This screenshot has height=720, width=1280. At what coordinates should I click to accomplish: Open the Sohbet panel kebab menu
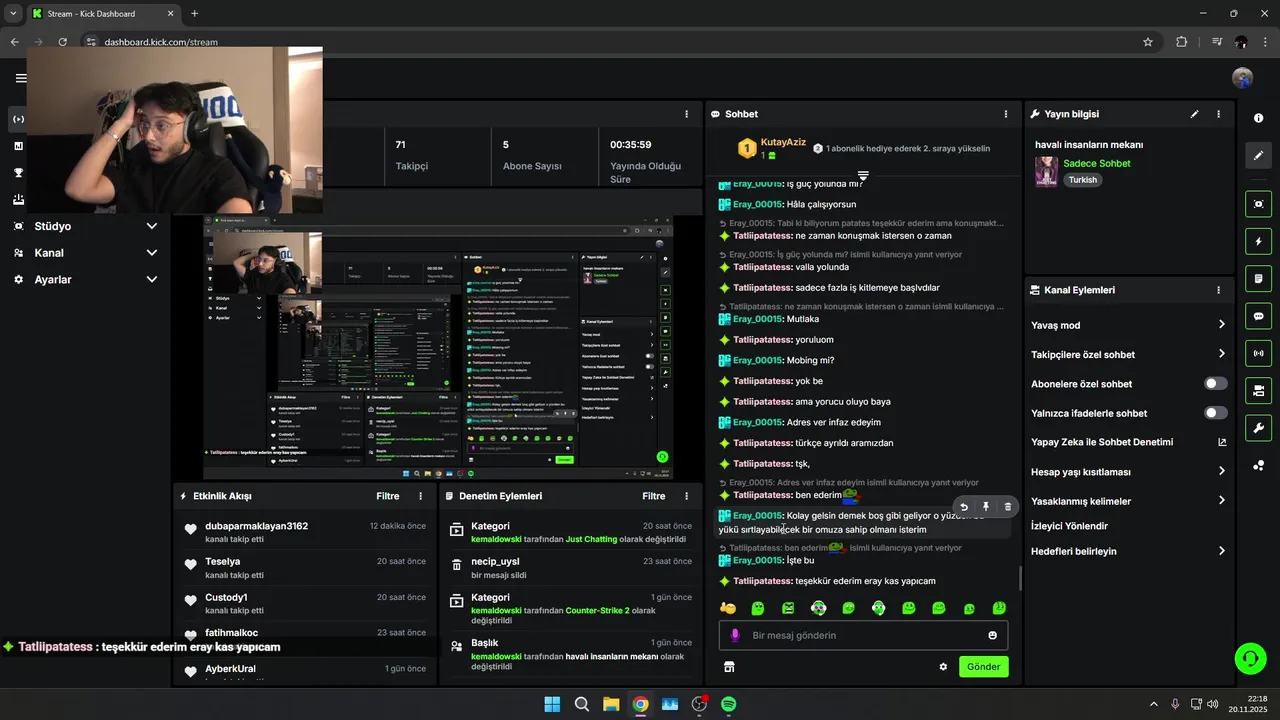1004,114
